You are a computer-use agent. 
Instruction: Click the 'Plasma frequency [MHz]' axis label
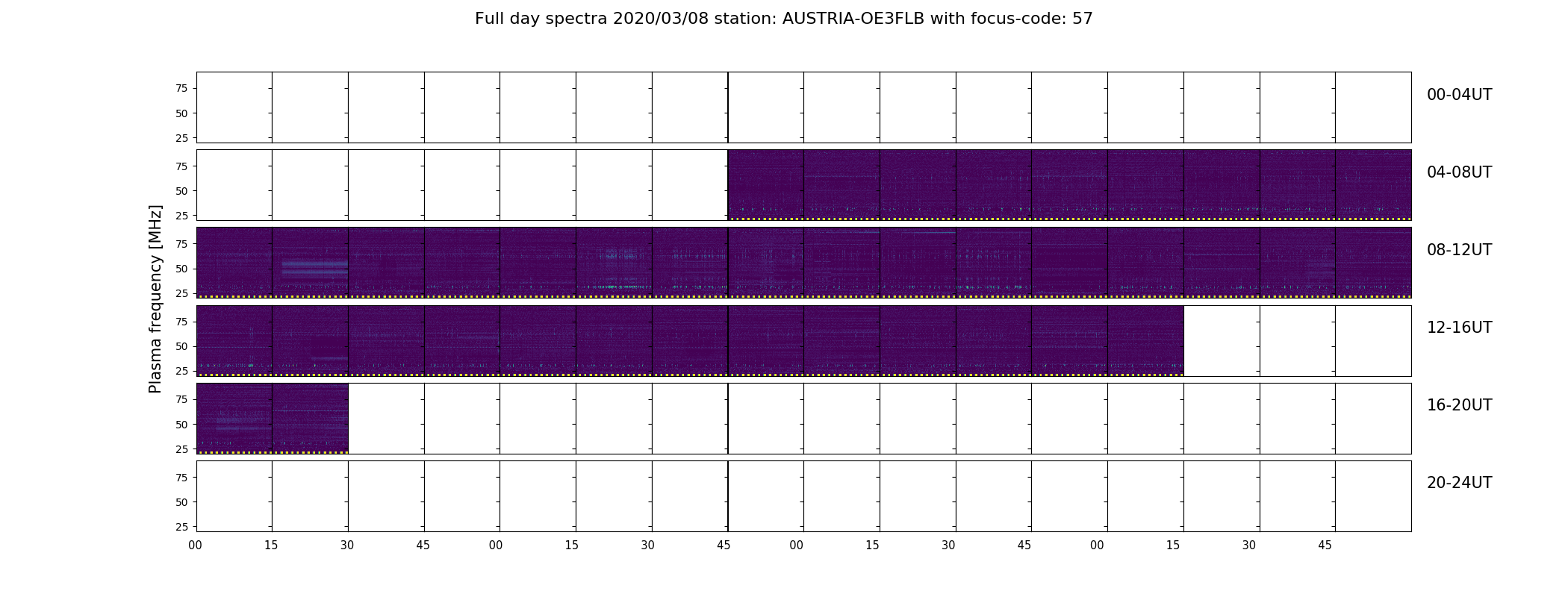pyautogui.click(x=155, y=299)
